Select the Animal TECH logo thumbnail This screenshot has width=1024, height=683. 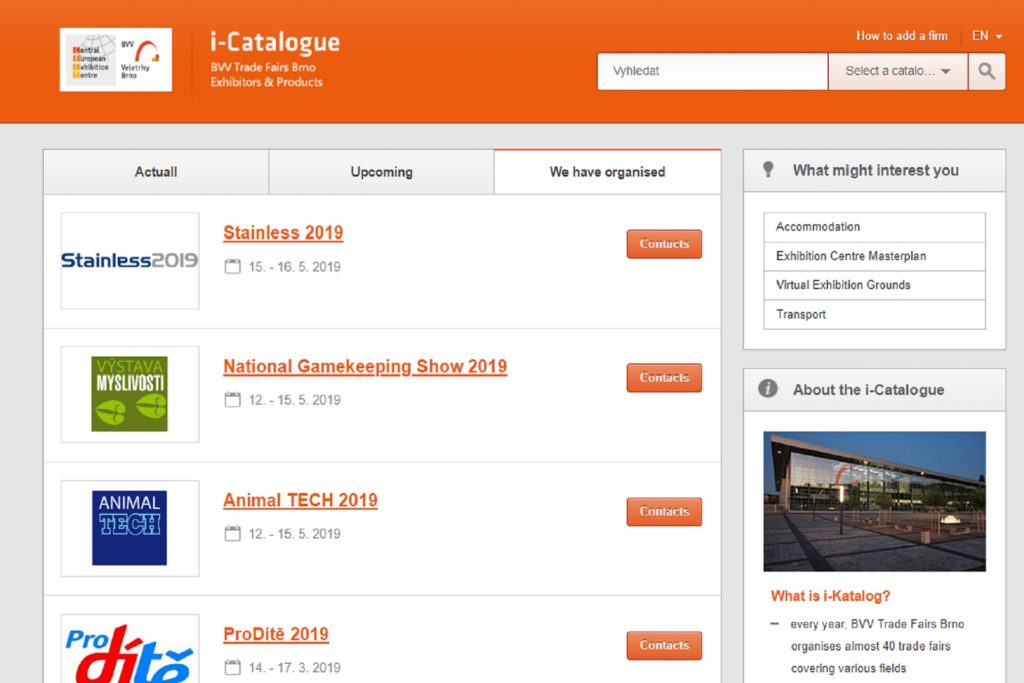(130, 528)
